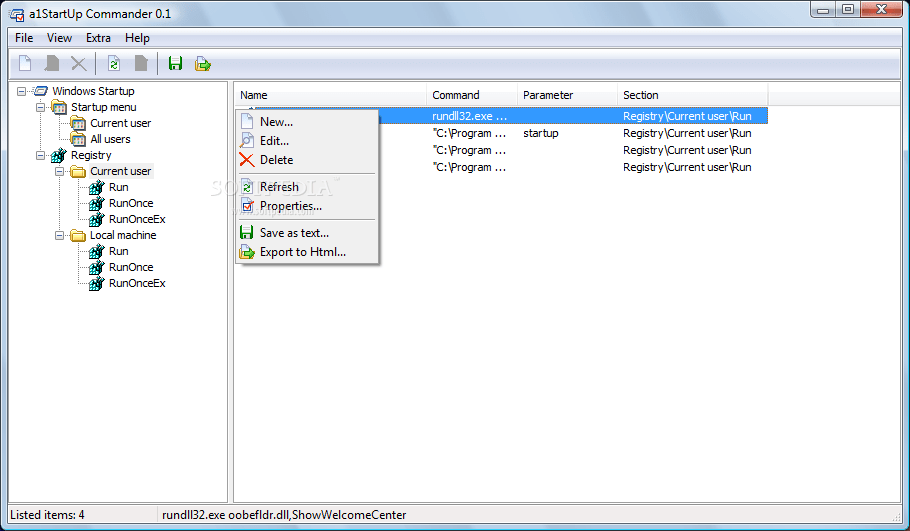This screenshot has height=531, width=910.
Task: Click icon beside All users in tree
Action: 78,139
